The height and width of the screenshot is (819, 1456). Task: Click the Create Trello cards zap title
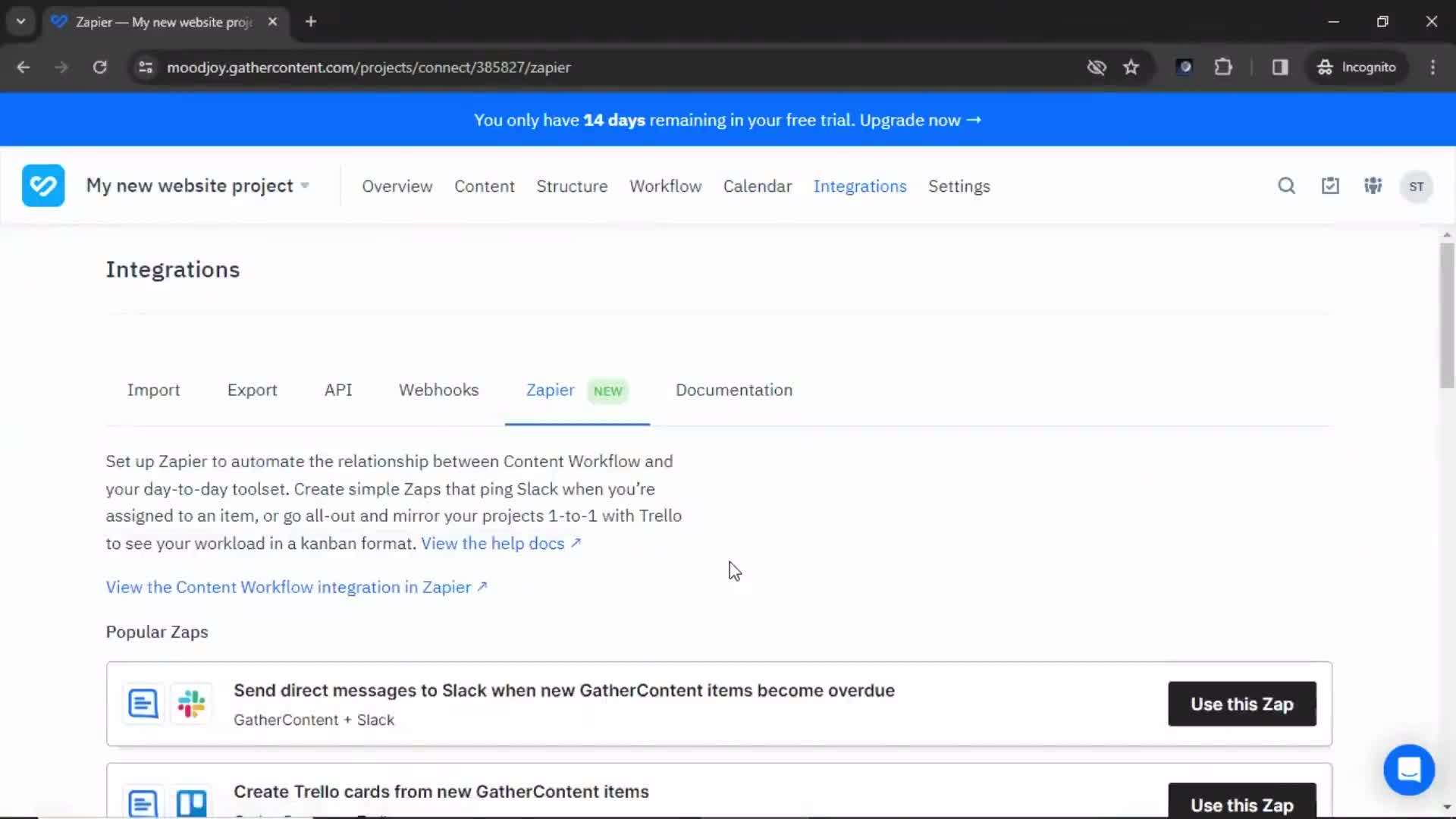pos(441,792)
